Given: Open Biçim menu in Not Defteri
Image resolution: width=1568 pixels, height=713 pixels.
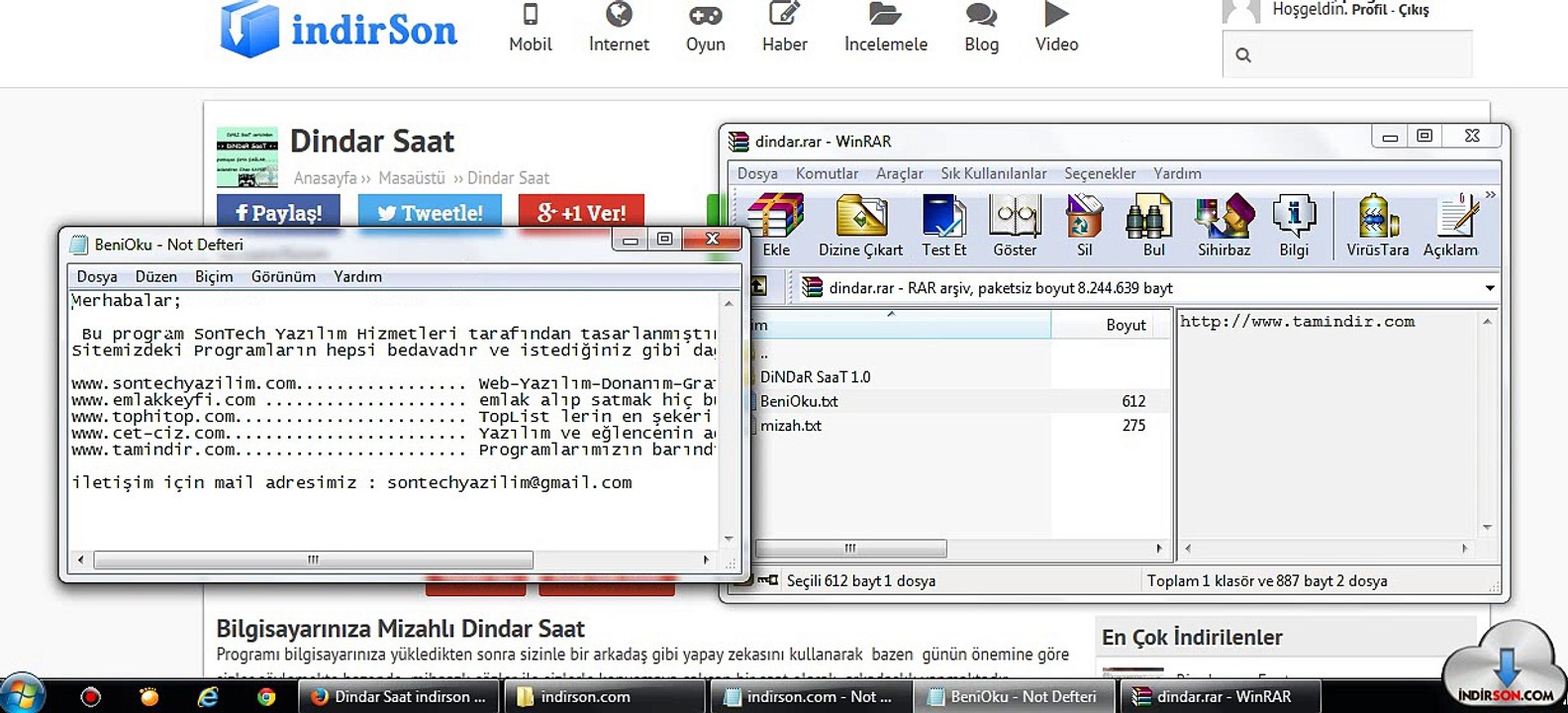Looking at the screenshot, I should [x=214, y=276].
